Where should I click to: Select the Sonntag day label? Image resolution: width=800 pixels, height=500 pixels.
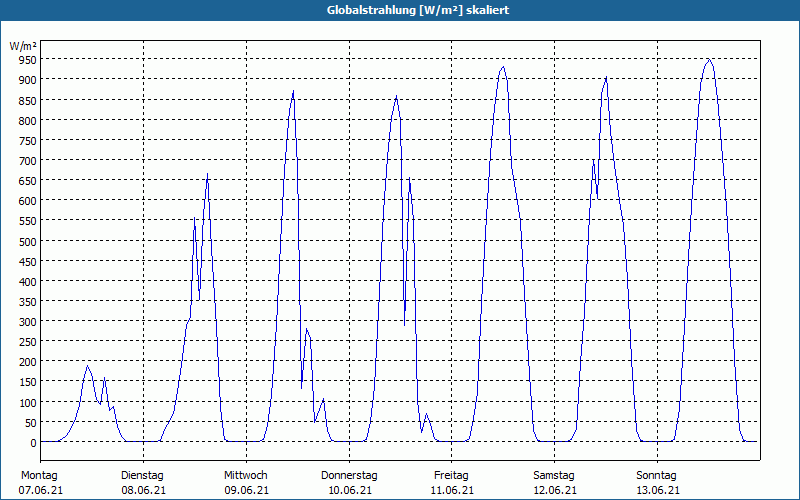(x=656, y=476)
